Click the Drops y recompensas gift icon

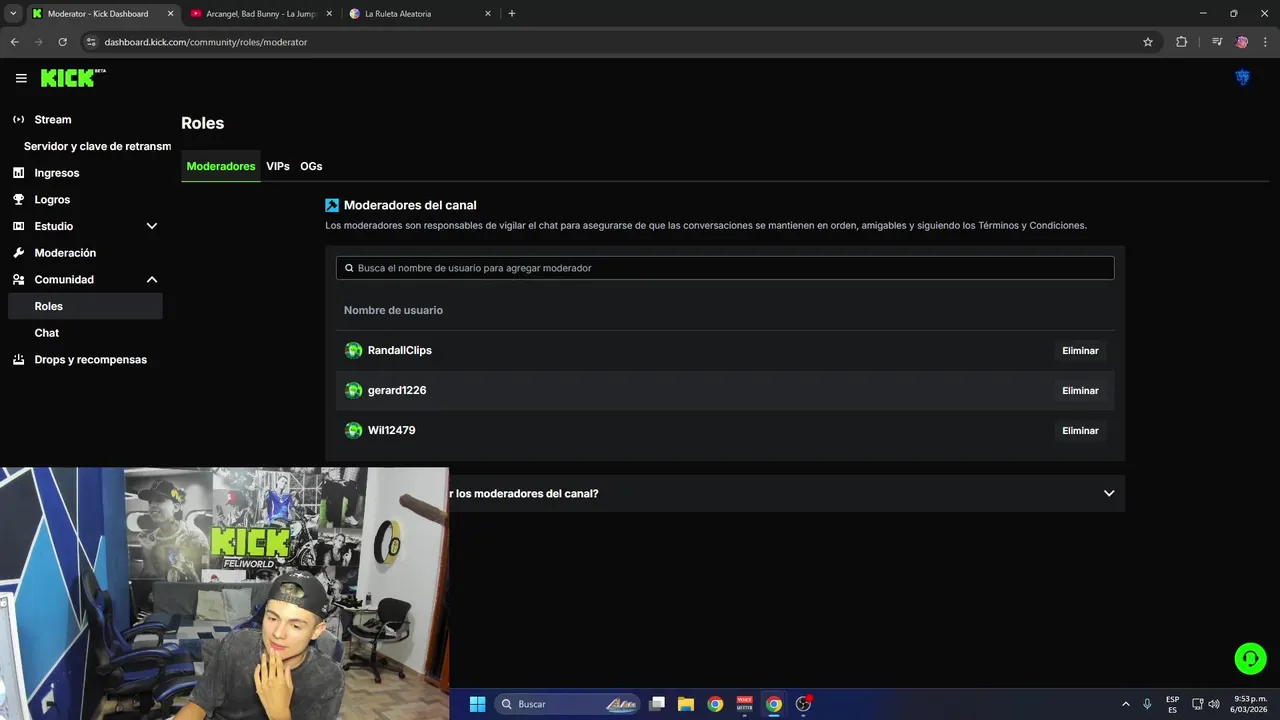pyautogui.click(x=18, y=360)
